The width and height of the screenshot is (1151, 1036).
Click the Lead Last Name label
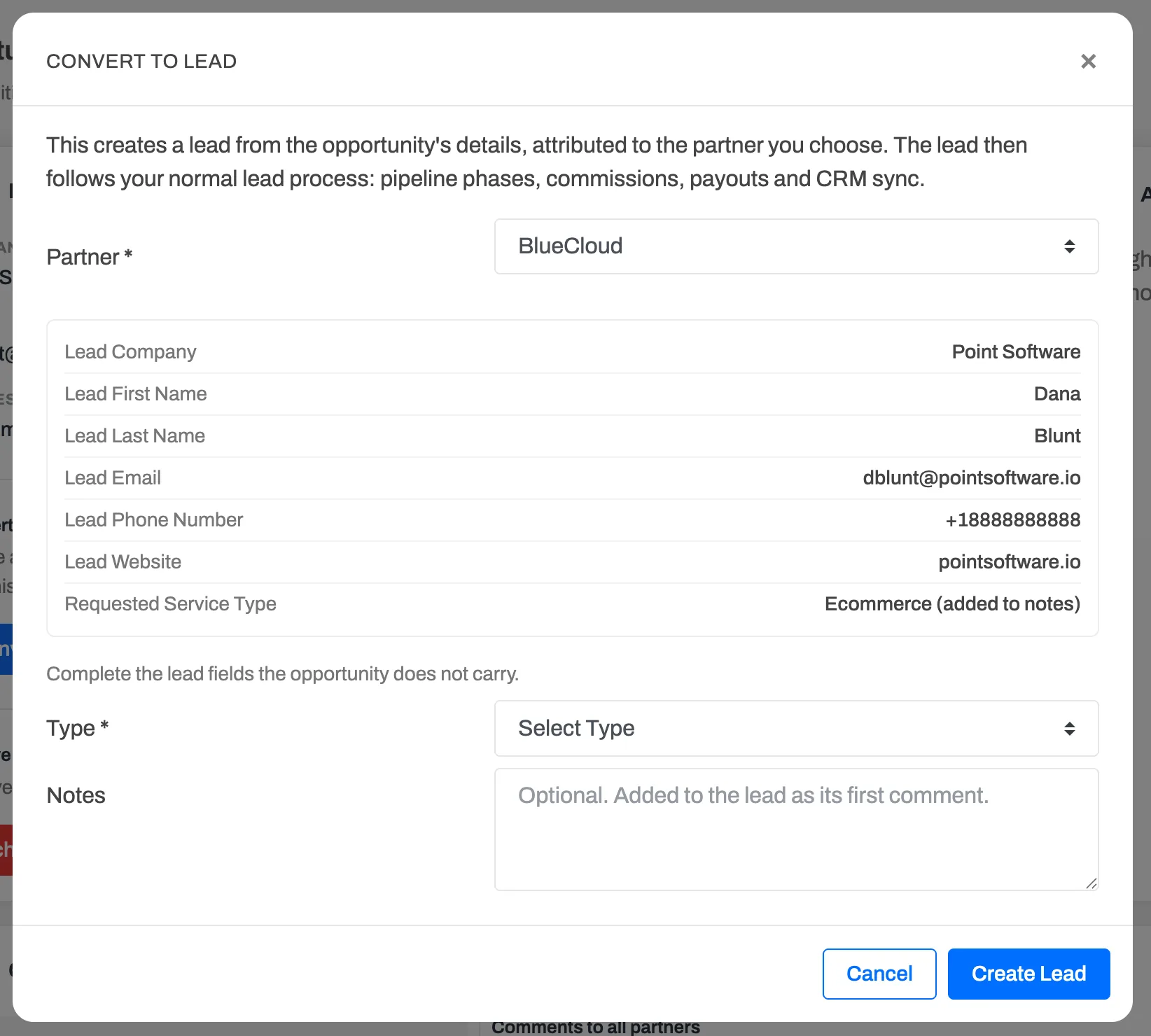tap(134, 436)
